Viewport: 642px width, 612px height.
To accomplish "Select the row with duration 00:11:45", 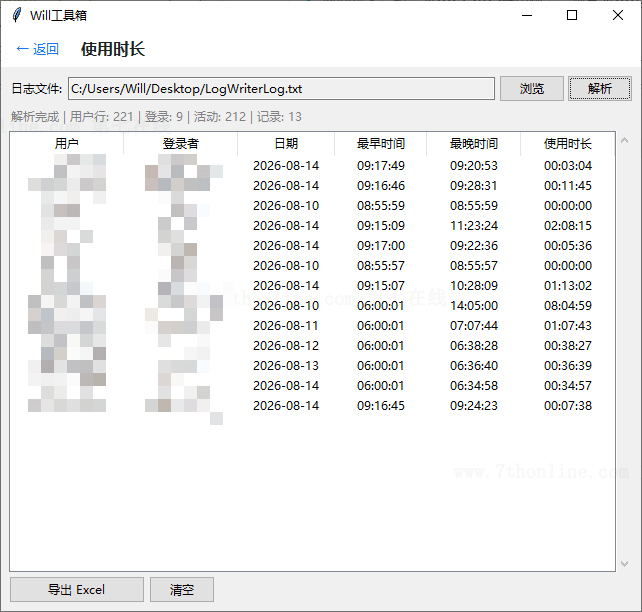I will point(312,185).
